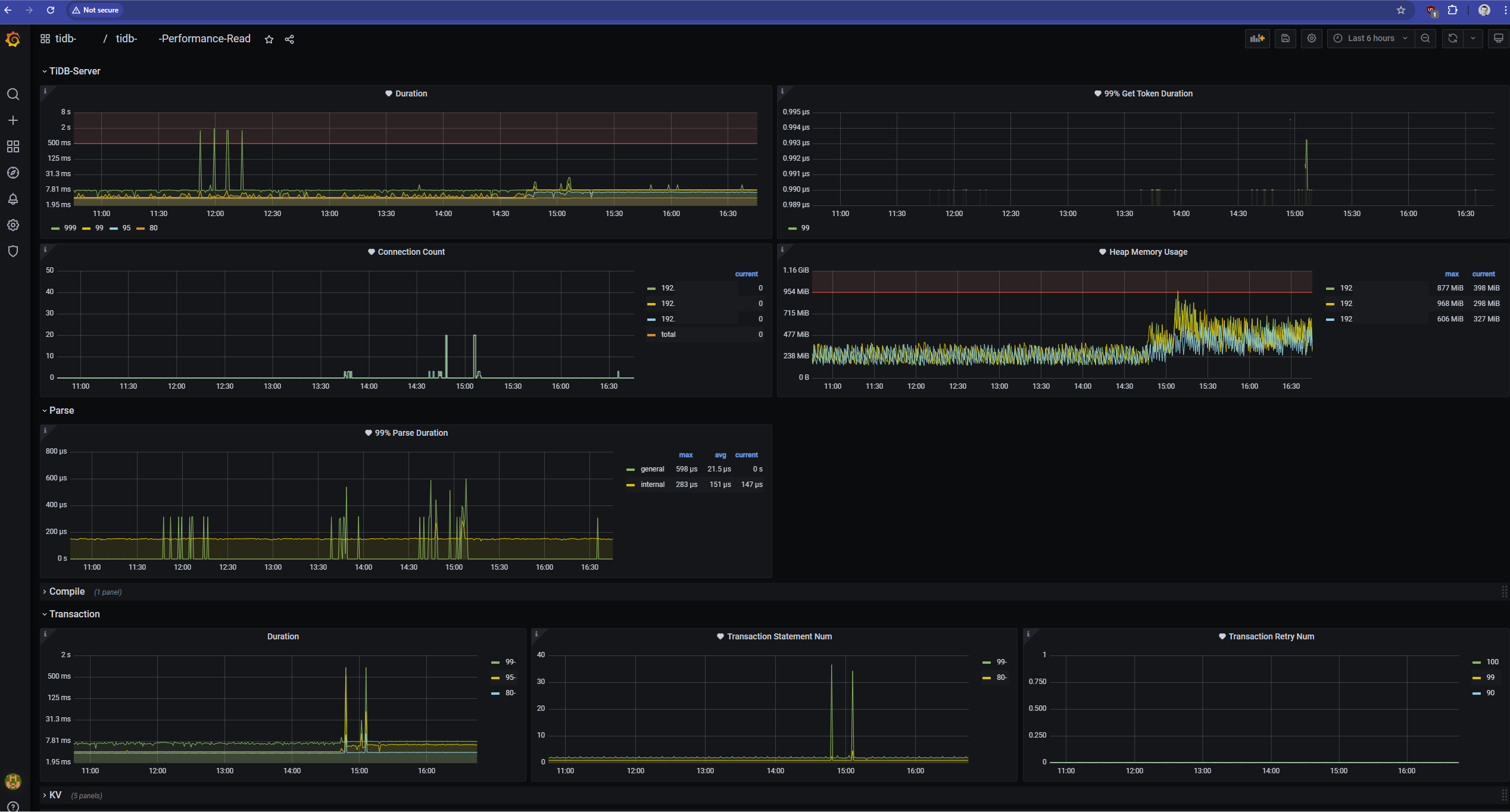Open info icon on Heap Memory Usage panel
This screenshot has width=1510, height=812.
782,249
